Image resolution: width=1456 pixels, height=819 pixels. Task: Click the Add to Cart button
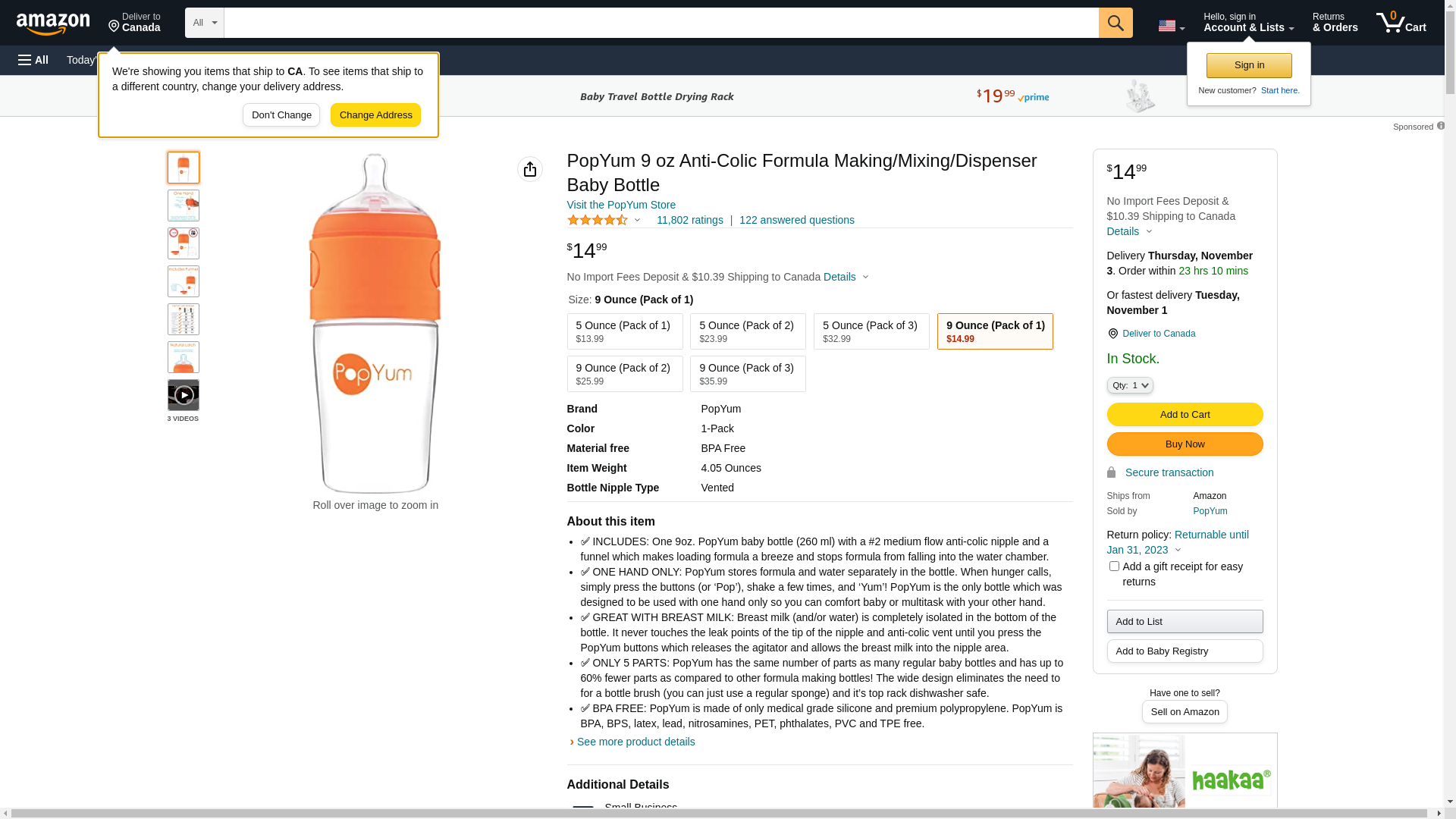pyautogui.click(x=1185, y=414)
